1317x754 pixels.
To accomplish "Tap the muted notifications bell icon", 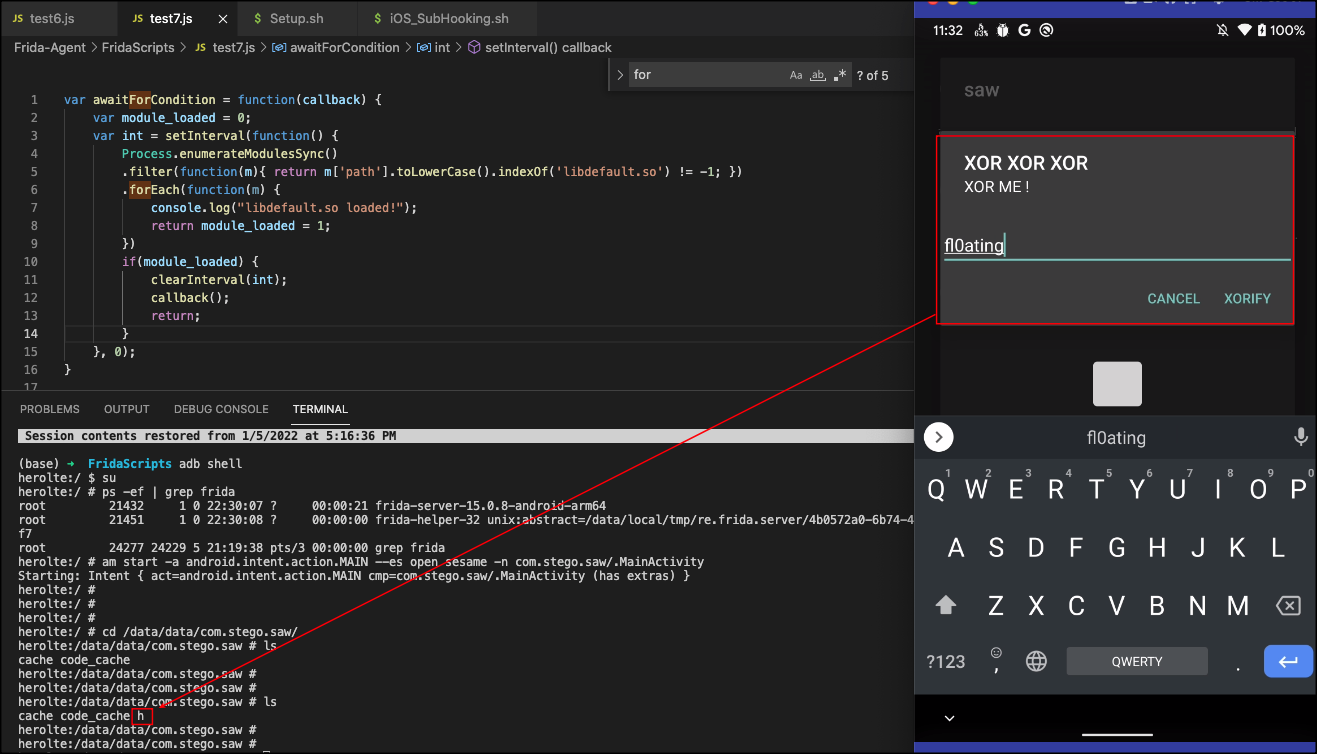I will (x=1222, y=30).
